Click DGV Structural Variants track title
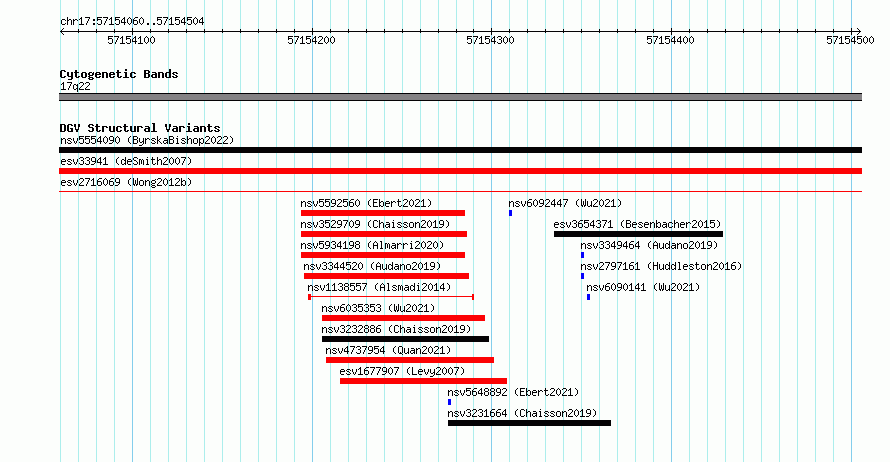Image resolution: width=890 pixels, height=462 pixels. coord(140,128)
